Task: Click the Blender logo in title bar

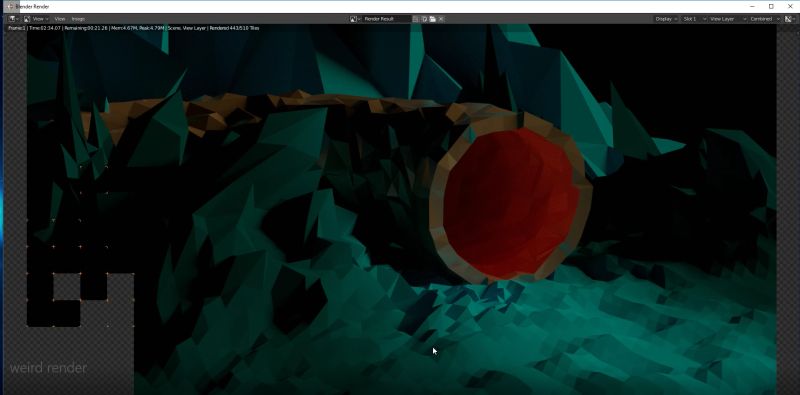Action: (x=9, y=7)
